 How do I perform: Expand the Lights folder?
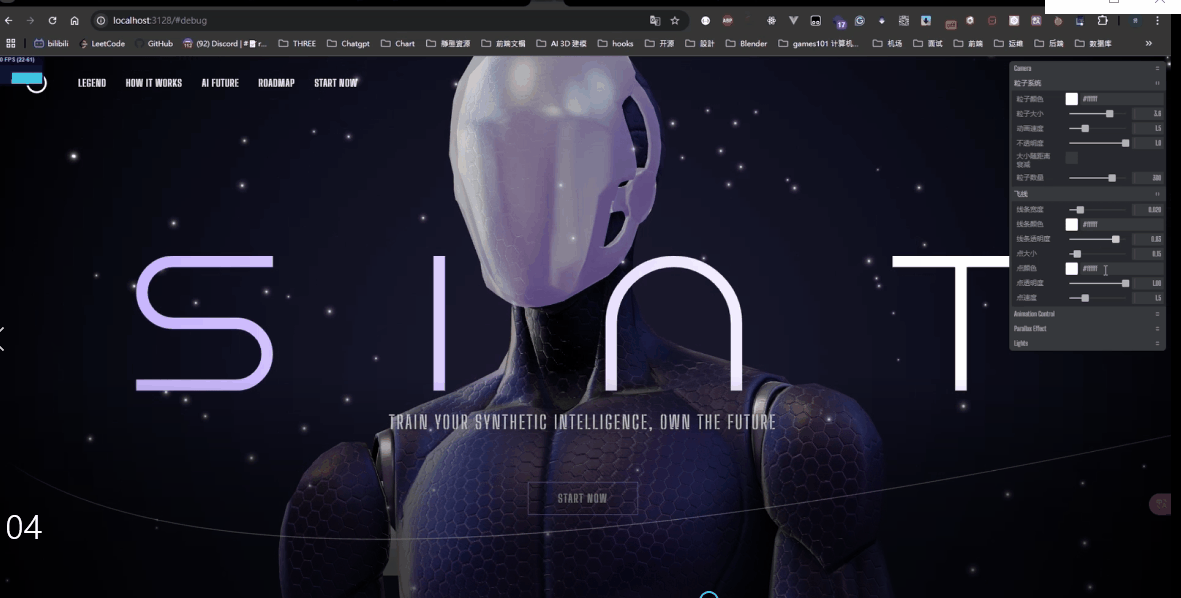[x=1087, y=343]
